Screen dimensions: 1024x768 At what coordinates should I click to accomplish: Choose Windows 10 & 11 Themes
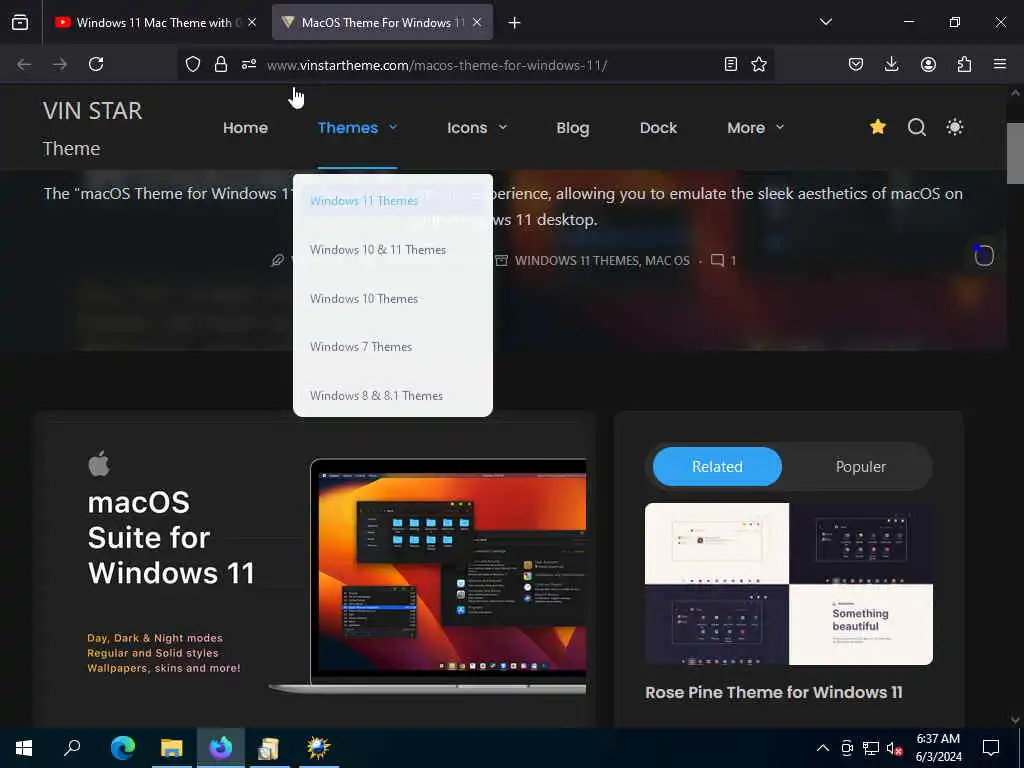coord(377,249)
